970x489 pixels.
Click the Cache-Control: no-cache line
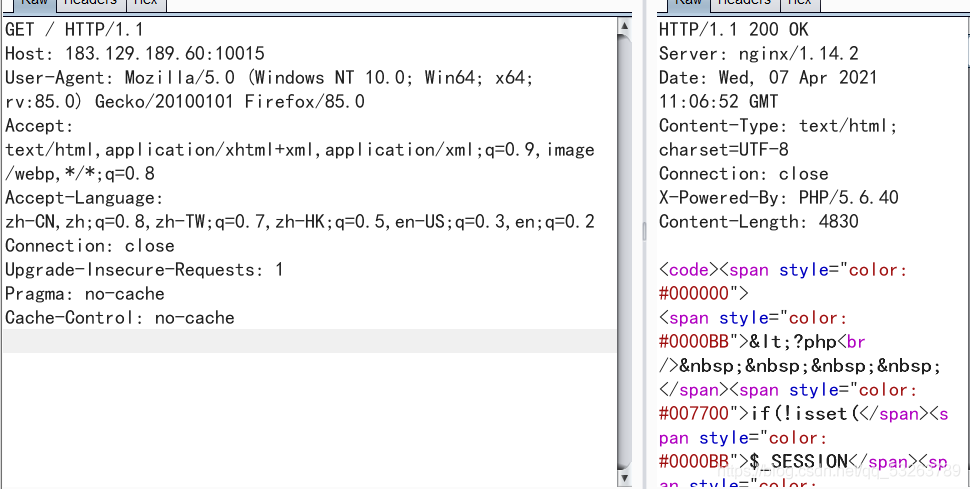tap(119, 318)
